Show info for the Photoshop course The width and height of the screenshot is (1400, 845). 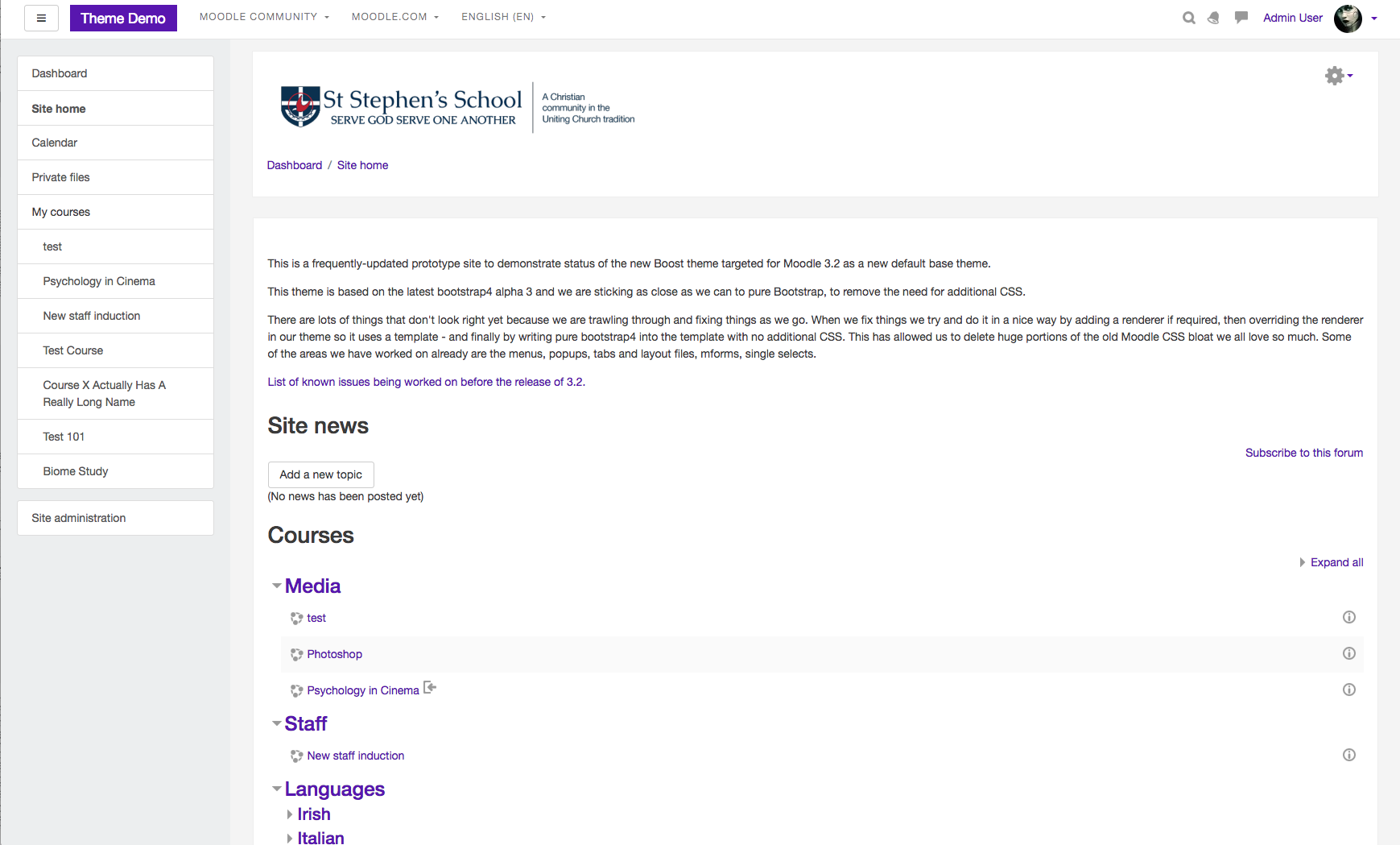point(1349,653)
